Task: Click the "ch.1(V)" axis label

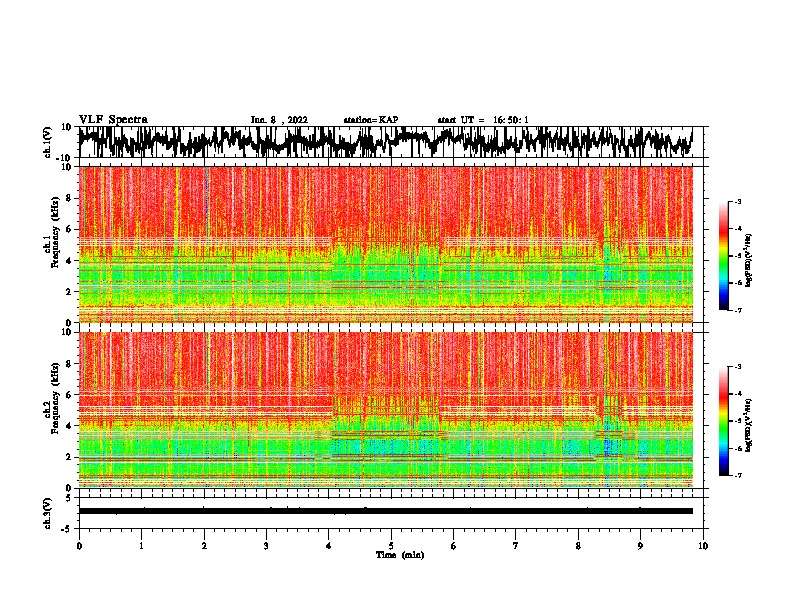Action: coord(48,143)
